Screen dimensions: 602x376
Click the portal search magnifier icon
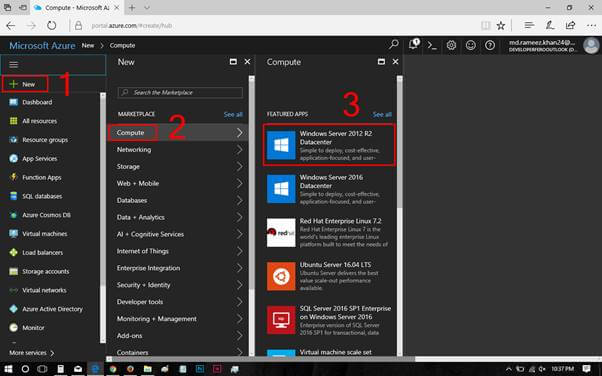coord(394,45)
